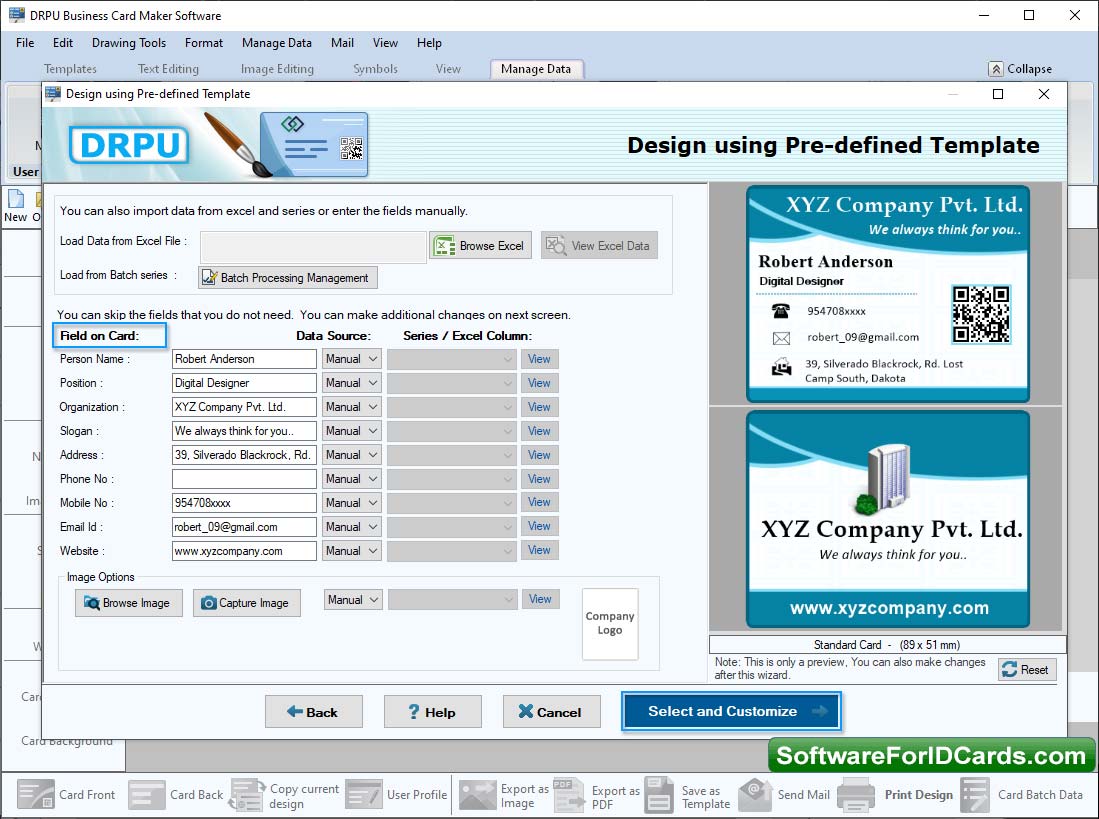Reset the card preview
Viewport: 1099px width, 819px height.
[x=1027, y=670]
